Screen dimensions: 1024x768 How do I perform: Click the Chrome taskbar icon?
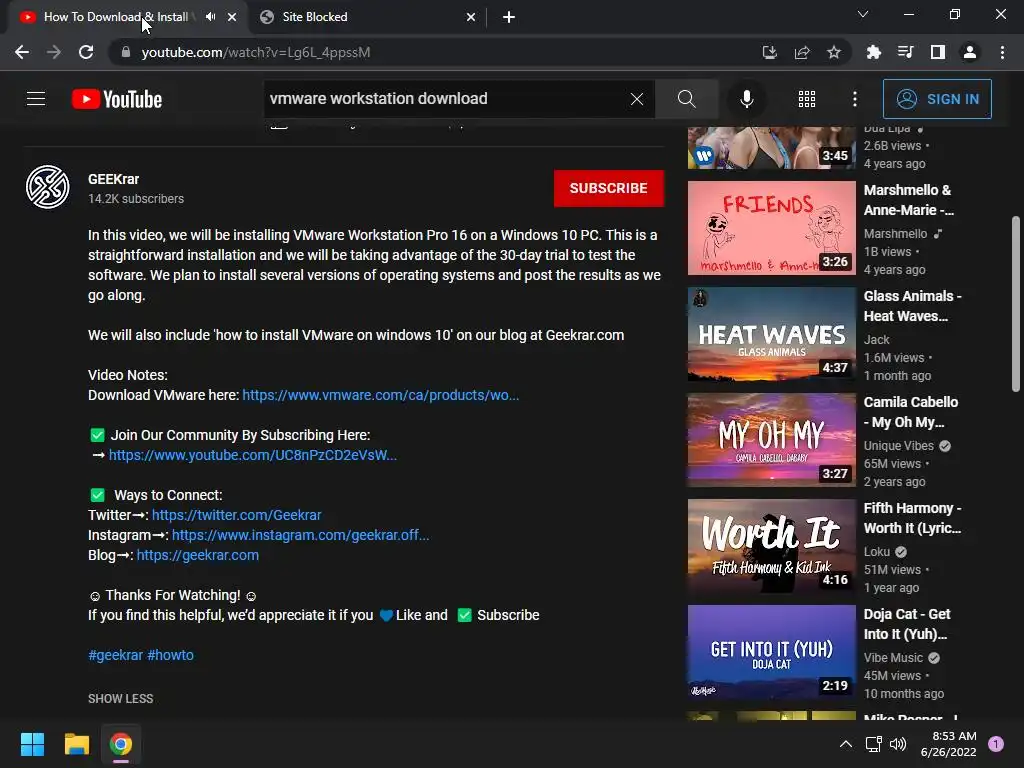[121, 744]
